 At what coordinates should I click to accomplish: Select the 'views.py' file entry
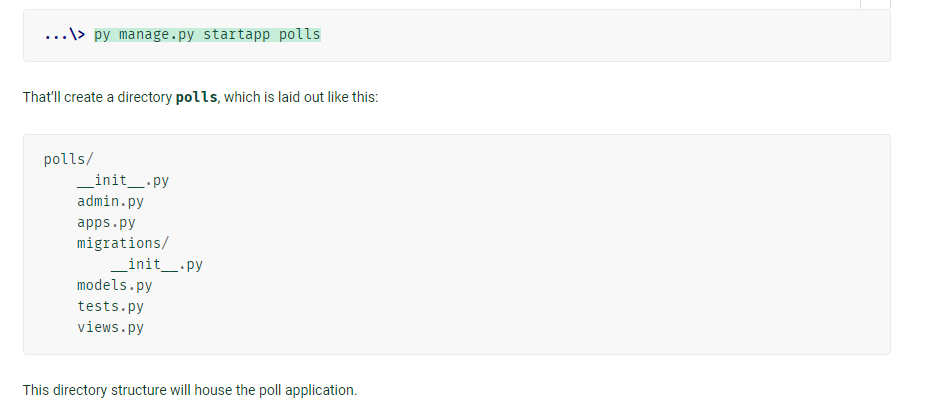(111, 327)
